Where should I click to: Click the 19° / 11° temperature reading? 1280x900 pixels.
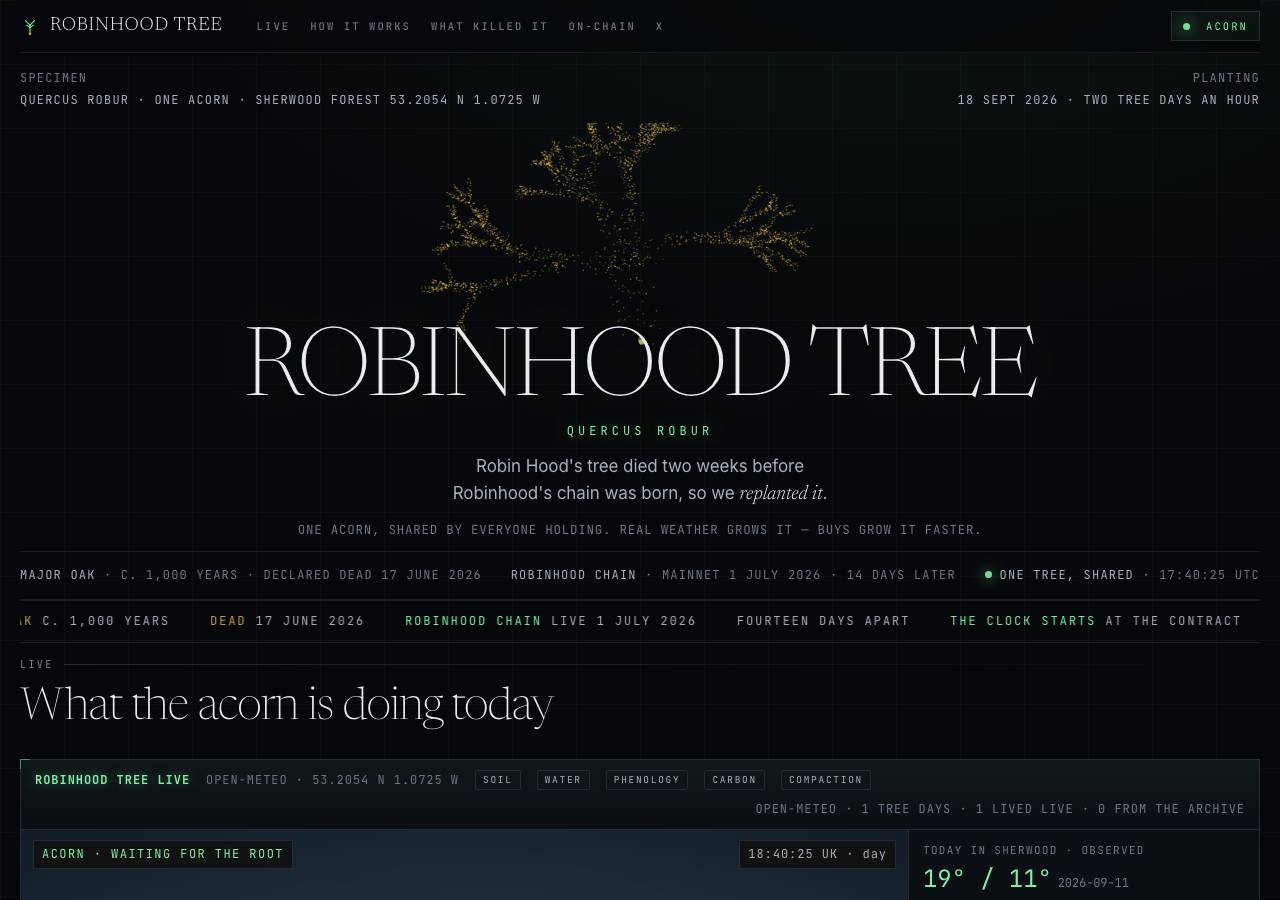click(x=986, y=879)
